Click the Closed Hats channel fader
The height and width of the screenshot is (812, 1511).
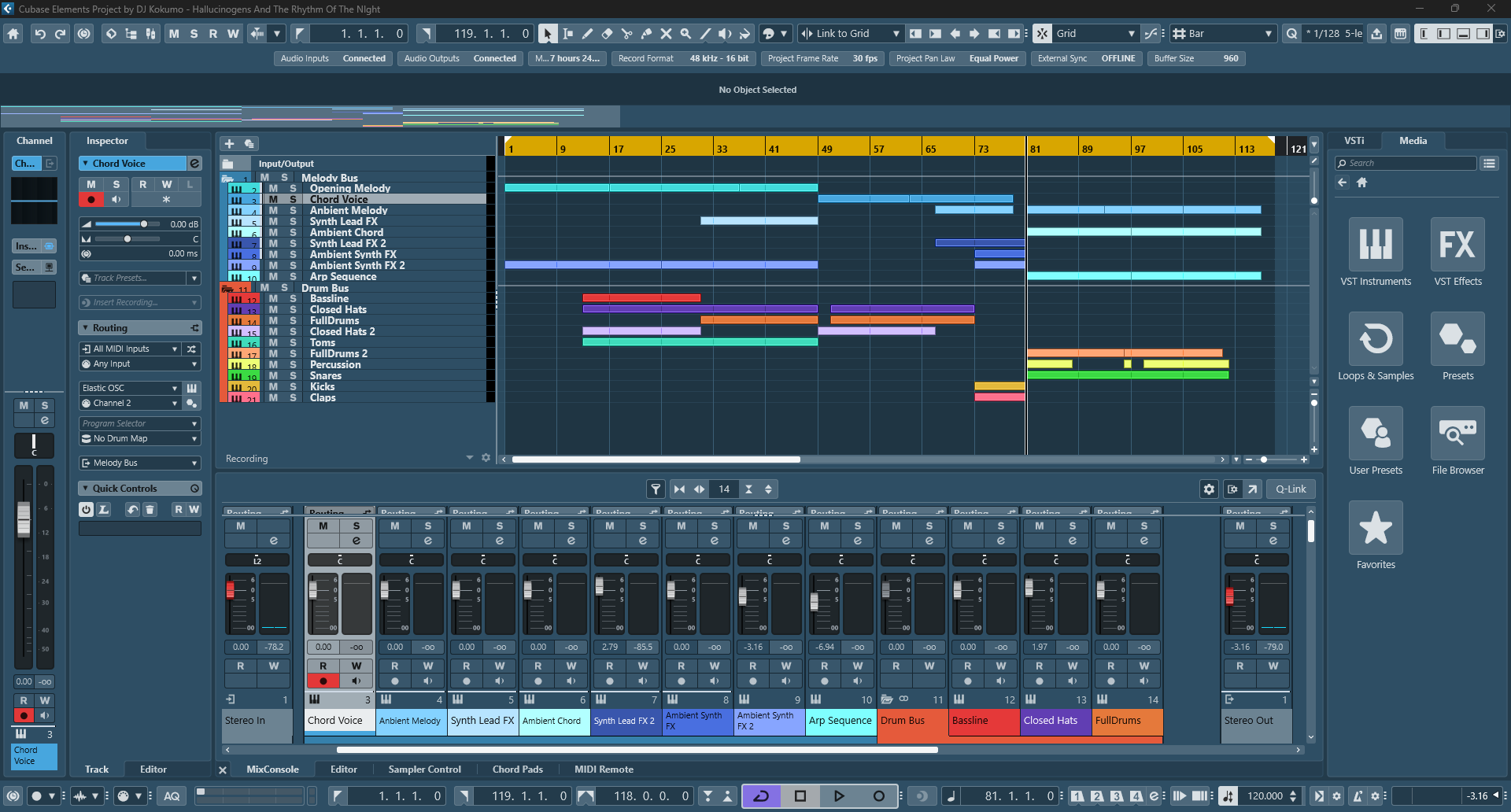click(x=1029, y=589)
